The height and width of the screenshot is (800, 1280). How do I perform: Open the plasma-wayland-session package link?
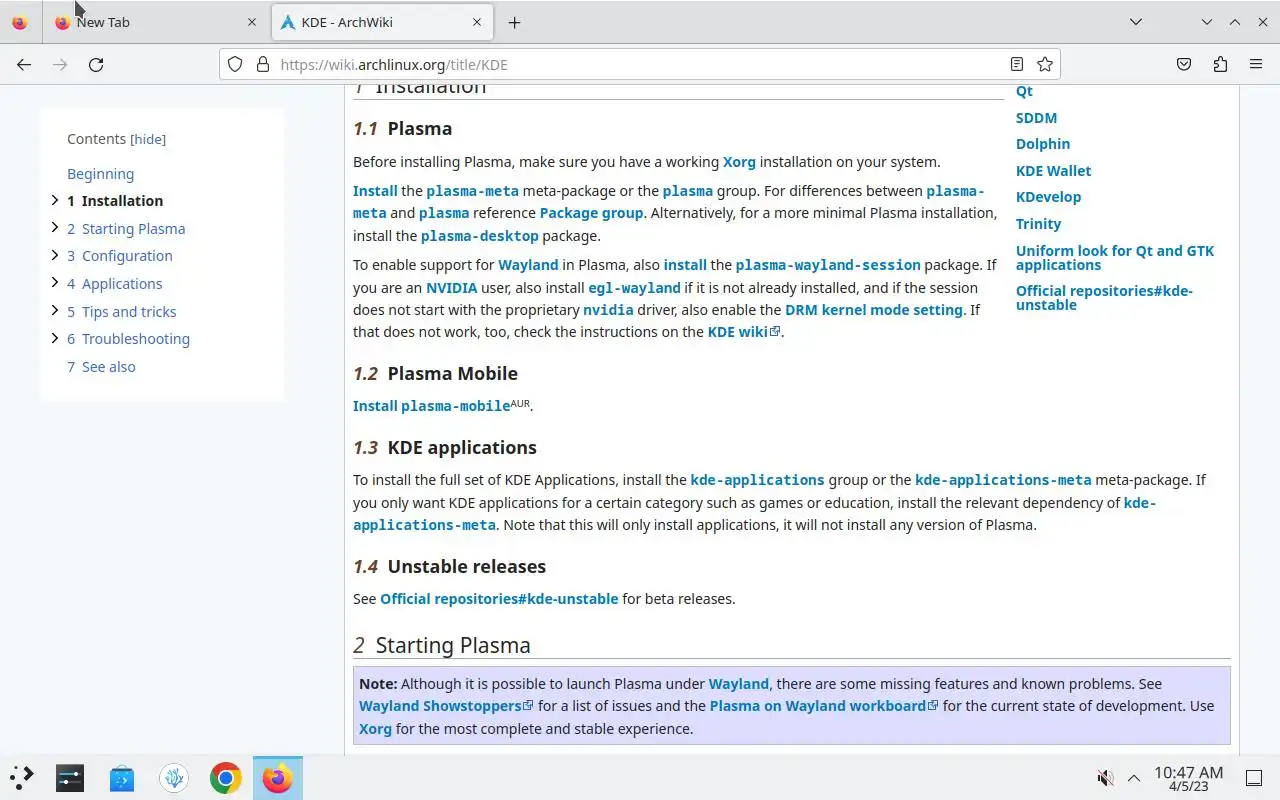pyautogui.click(x=828, y=265)
